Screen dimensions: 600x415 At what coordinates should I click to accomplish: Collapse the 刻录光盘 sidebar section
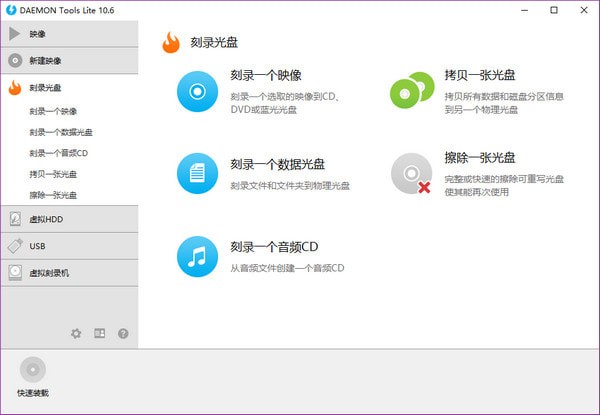coord(69,88)
